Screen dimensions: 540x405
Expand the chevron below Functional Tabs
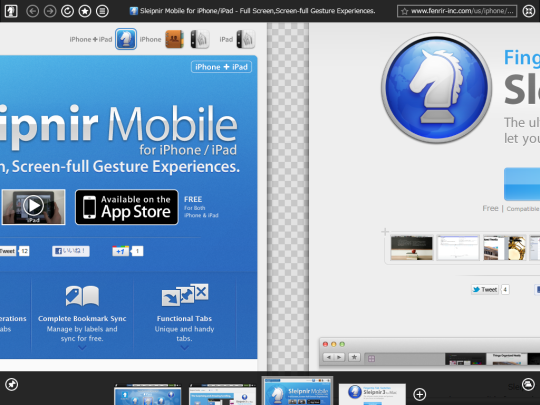point(185,348)
